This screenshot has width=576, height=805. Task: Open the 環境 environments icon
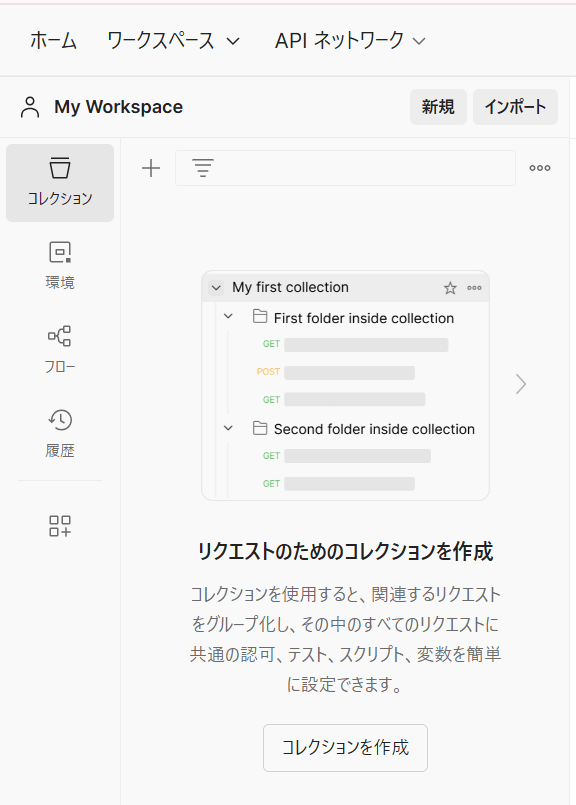[60, 265]
